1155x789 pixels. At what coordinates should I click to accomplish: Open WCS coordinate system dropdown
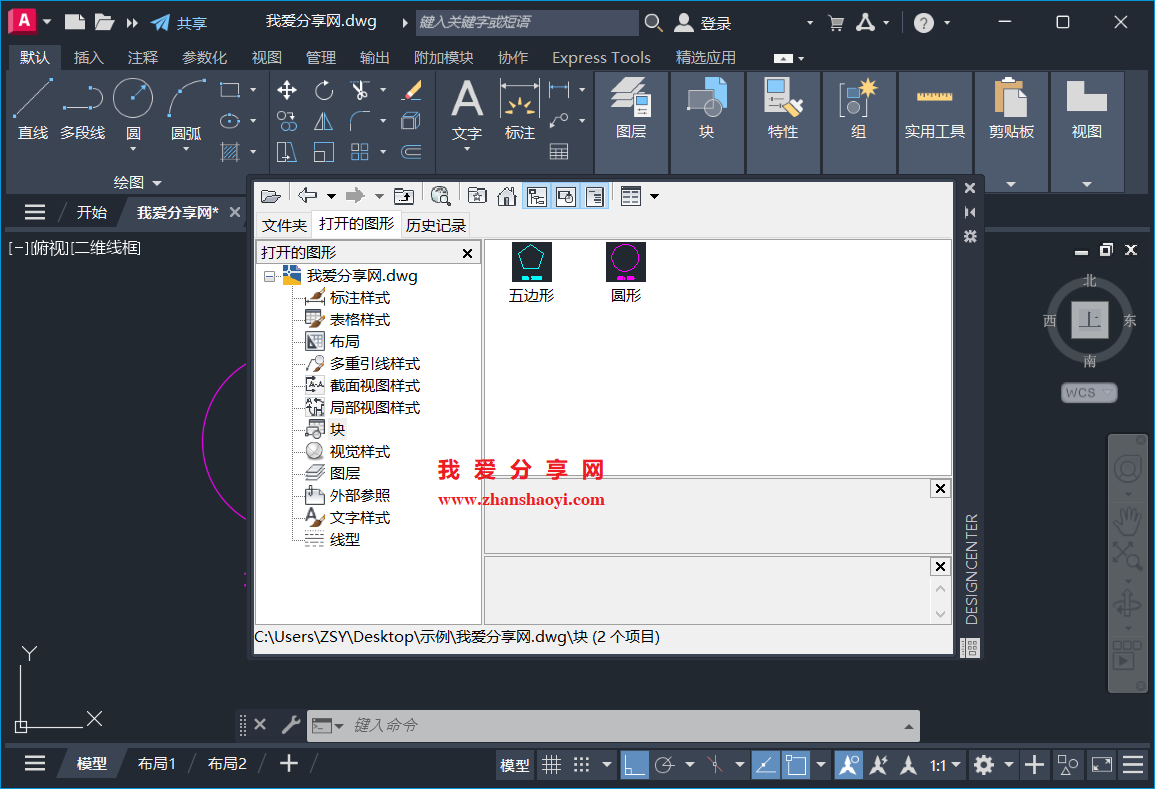(x=1089, y=393)
